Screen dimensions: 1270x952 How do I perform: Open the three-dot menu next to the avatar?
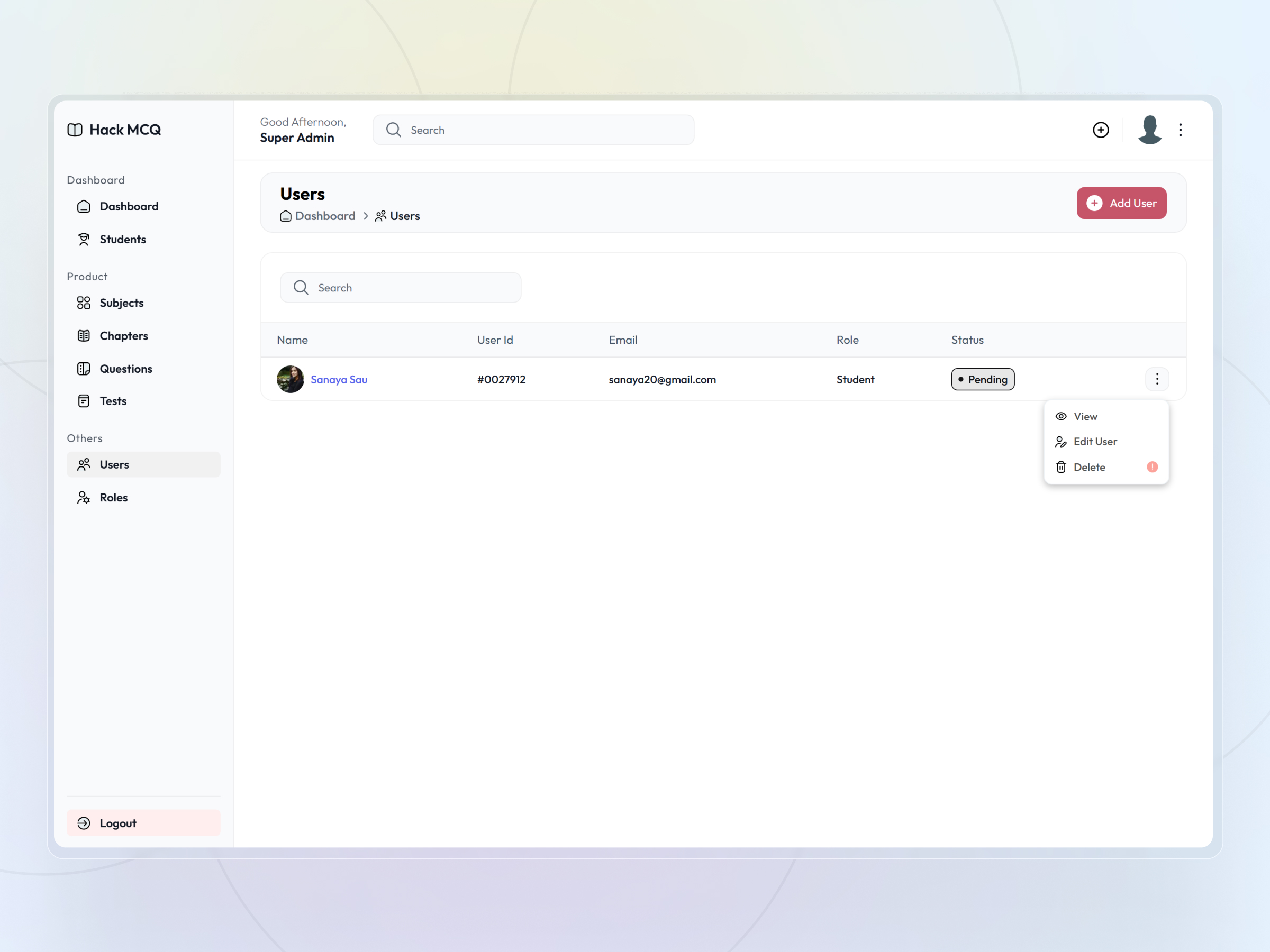click(x=1181, y=130)
